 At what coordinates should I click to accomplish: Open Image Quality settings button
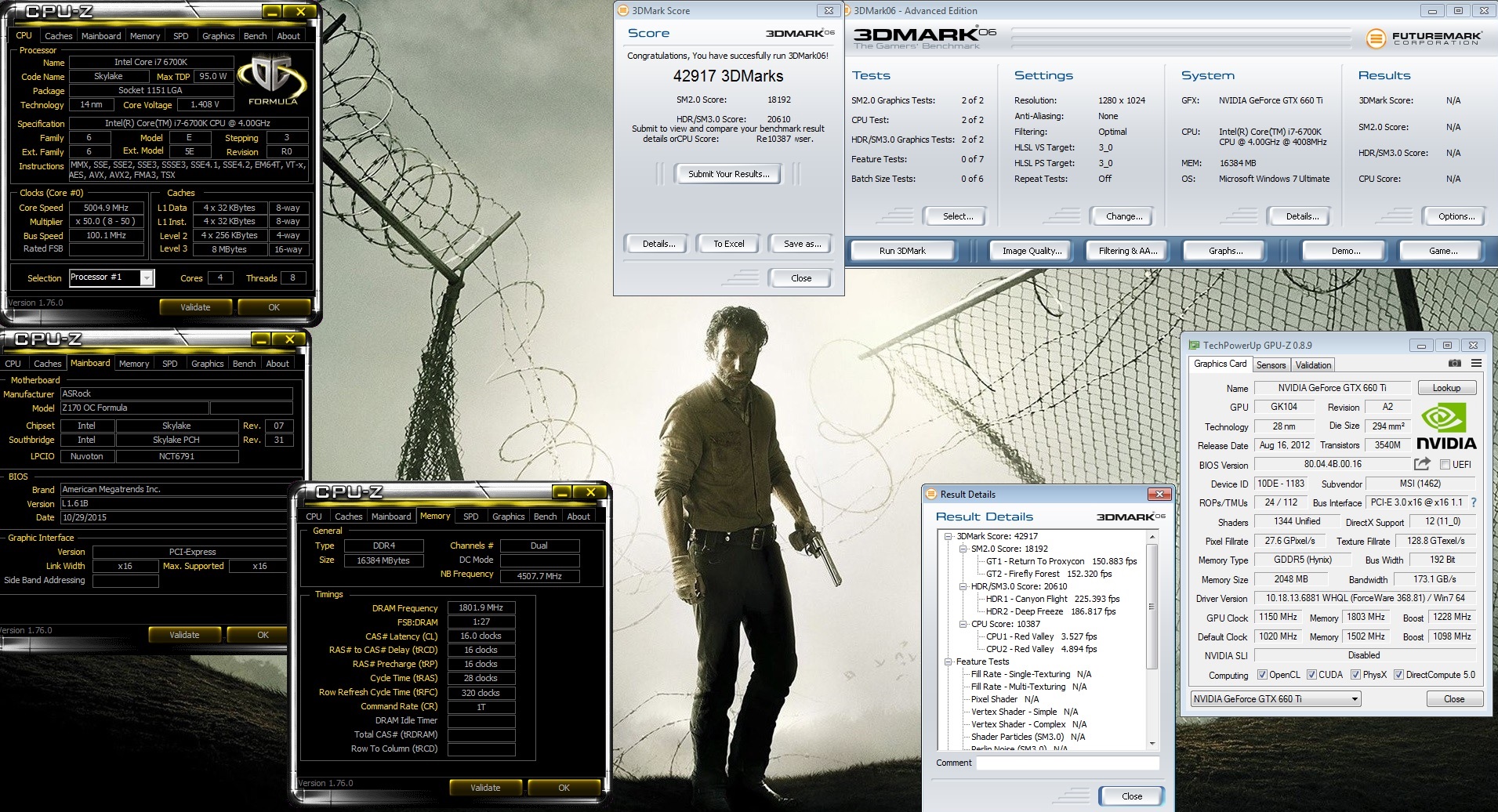[1032, 251]
